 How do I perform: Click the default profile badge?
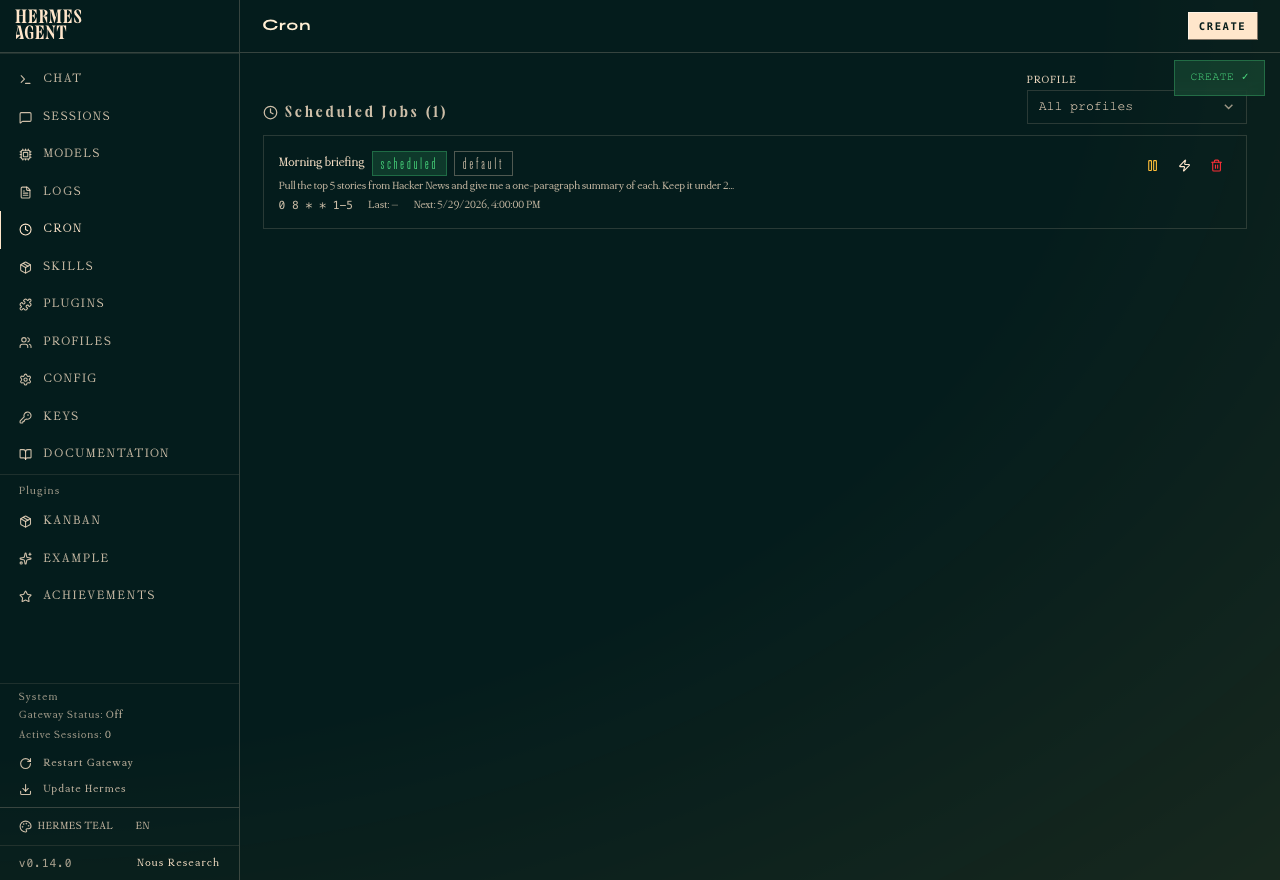click(x=483, y=164)
